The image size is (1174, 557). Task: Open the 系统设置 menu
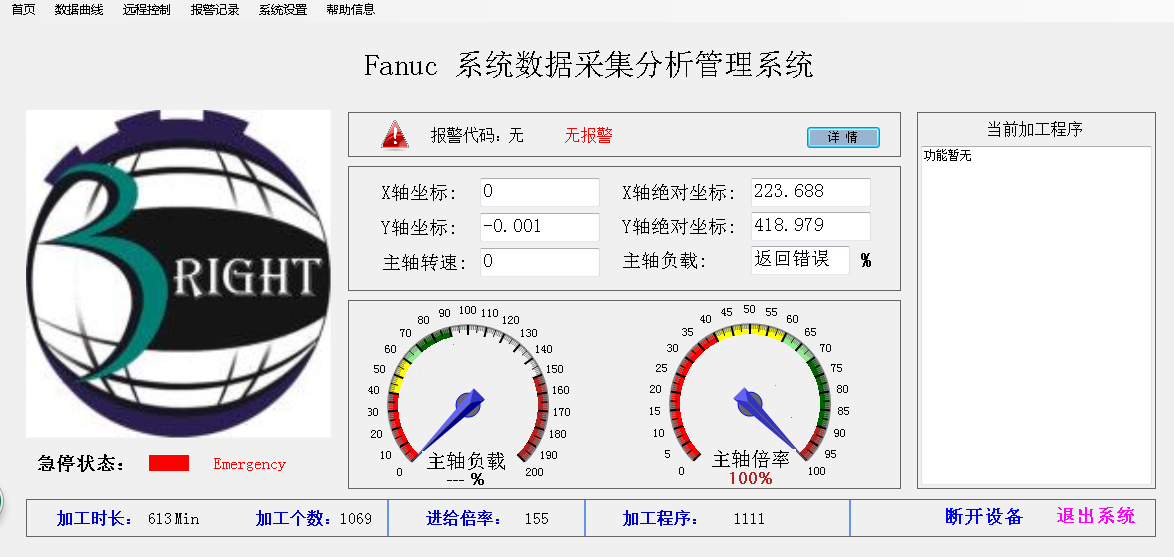pos(282,10)
